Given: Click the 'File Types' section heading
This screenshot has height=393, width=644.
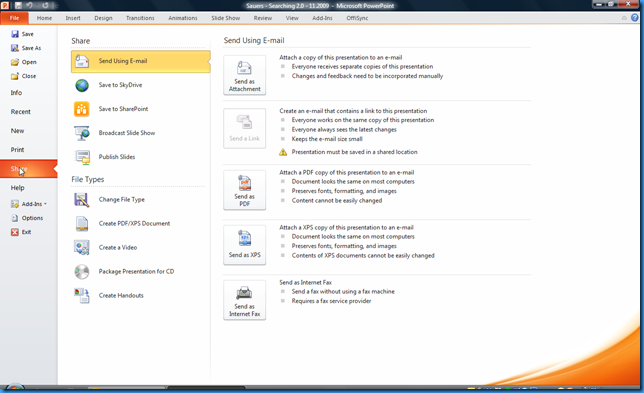Looking at the screenshot, I should (87, 179).
